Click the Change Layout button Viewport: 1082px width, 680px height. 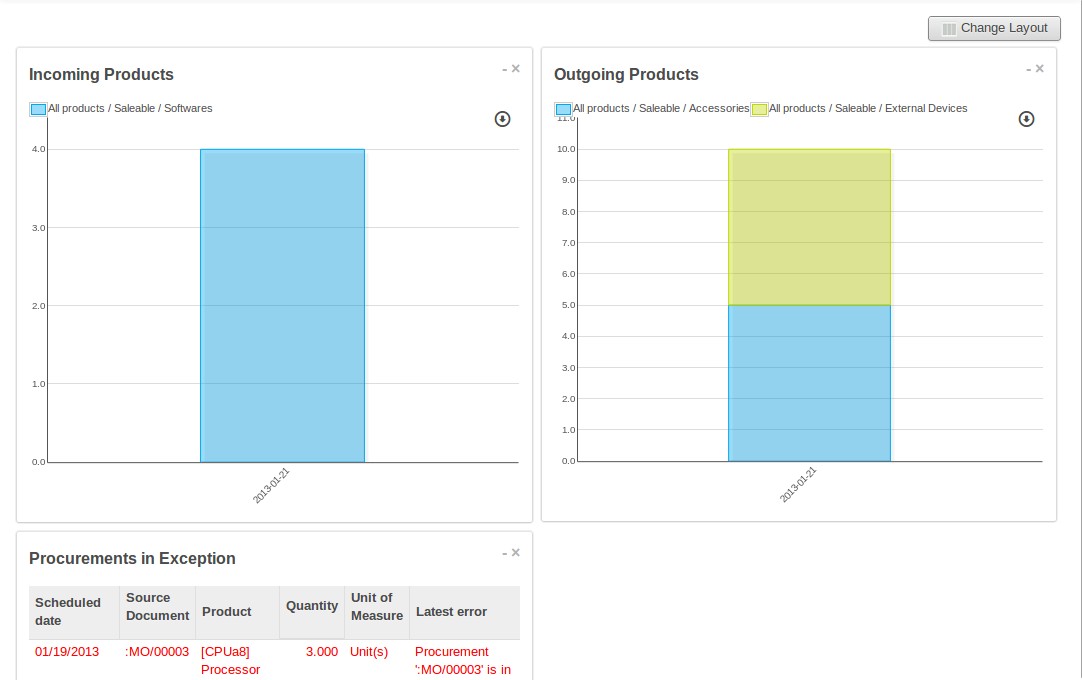click(x=993, y=28)
